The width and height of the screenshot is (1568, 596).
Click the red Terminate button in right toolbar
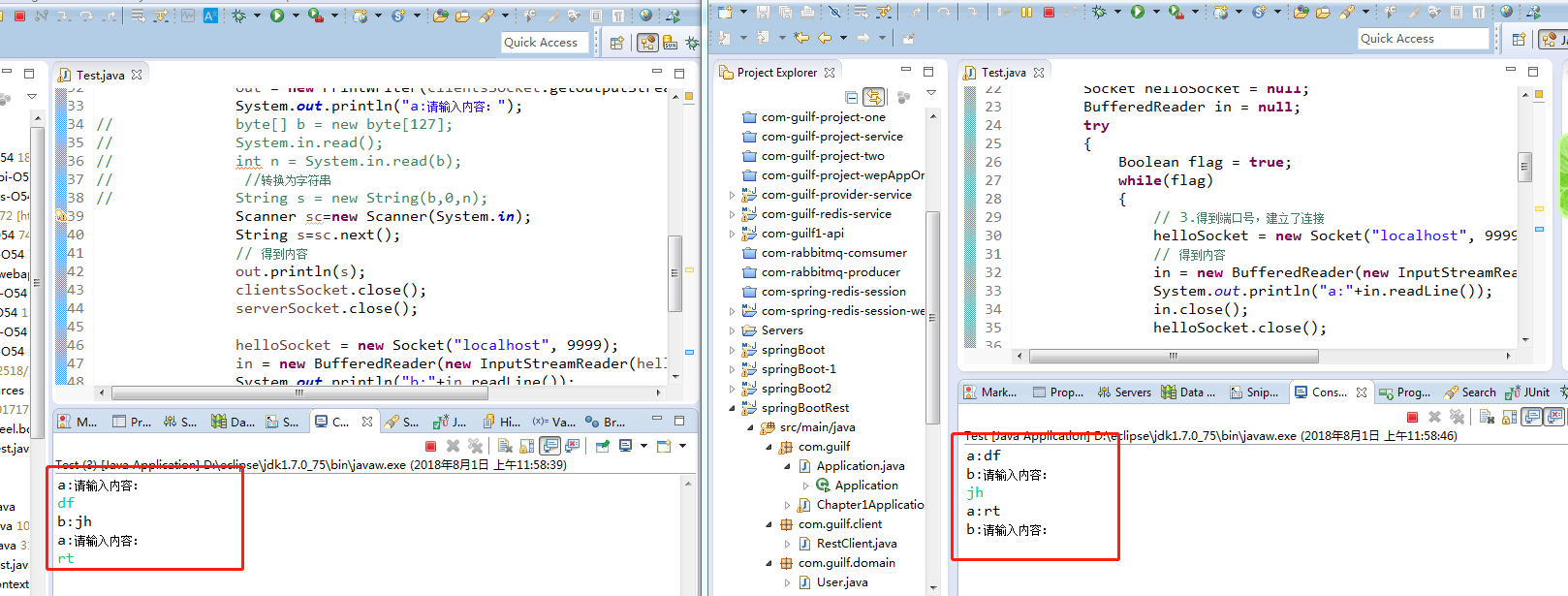1049,12
